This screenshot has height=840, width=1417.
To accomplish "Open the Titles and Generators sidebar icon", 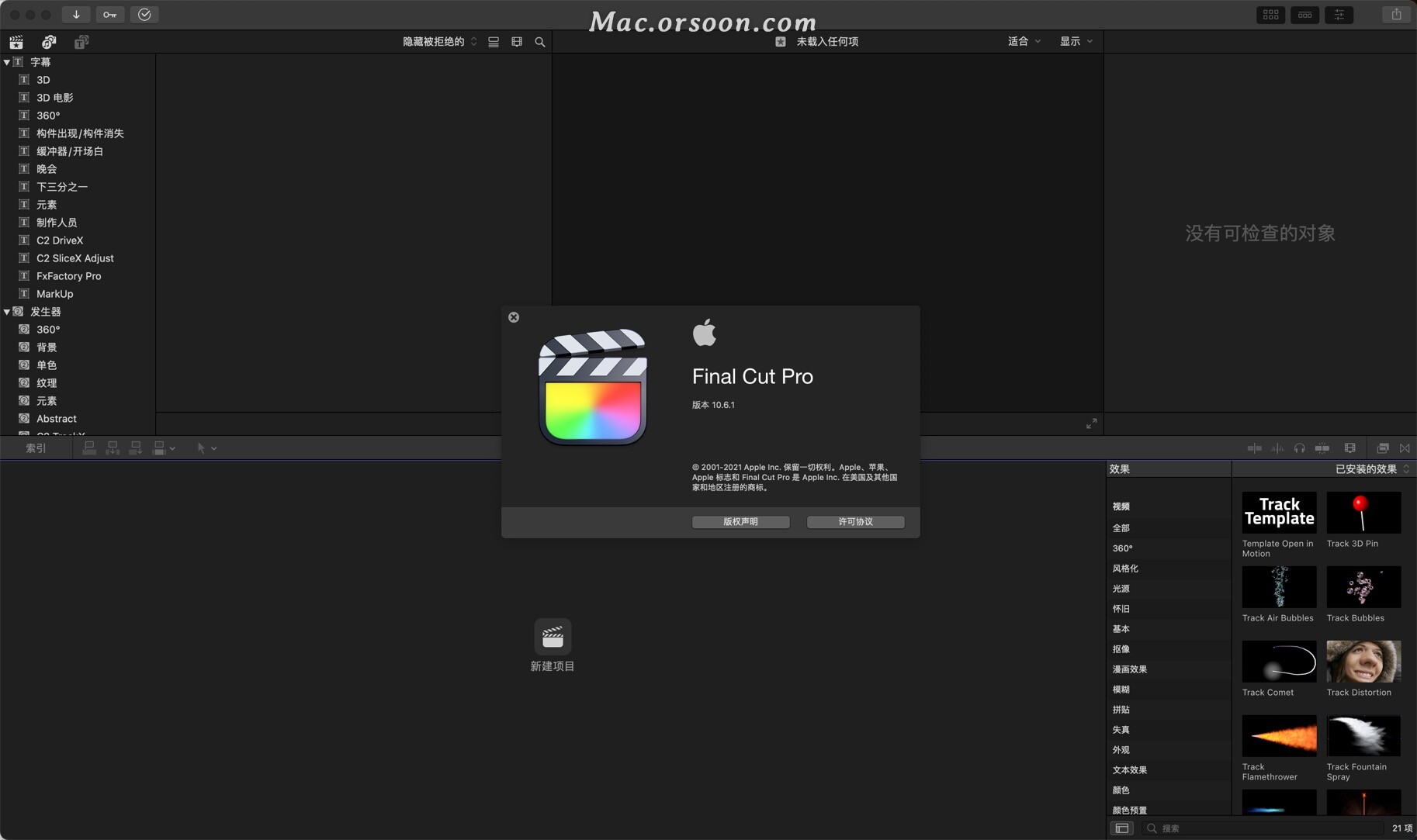I will point(81,42).
